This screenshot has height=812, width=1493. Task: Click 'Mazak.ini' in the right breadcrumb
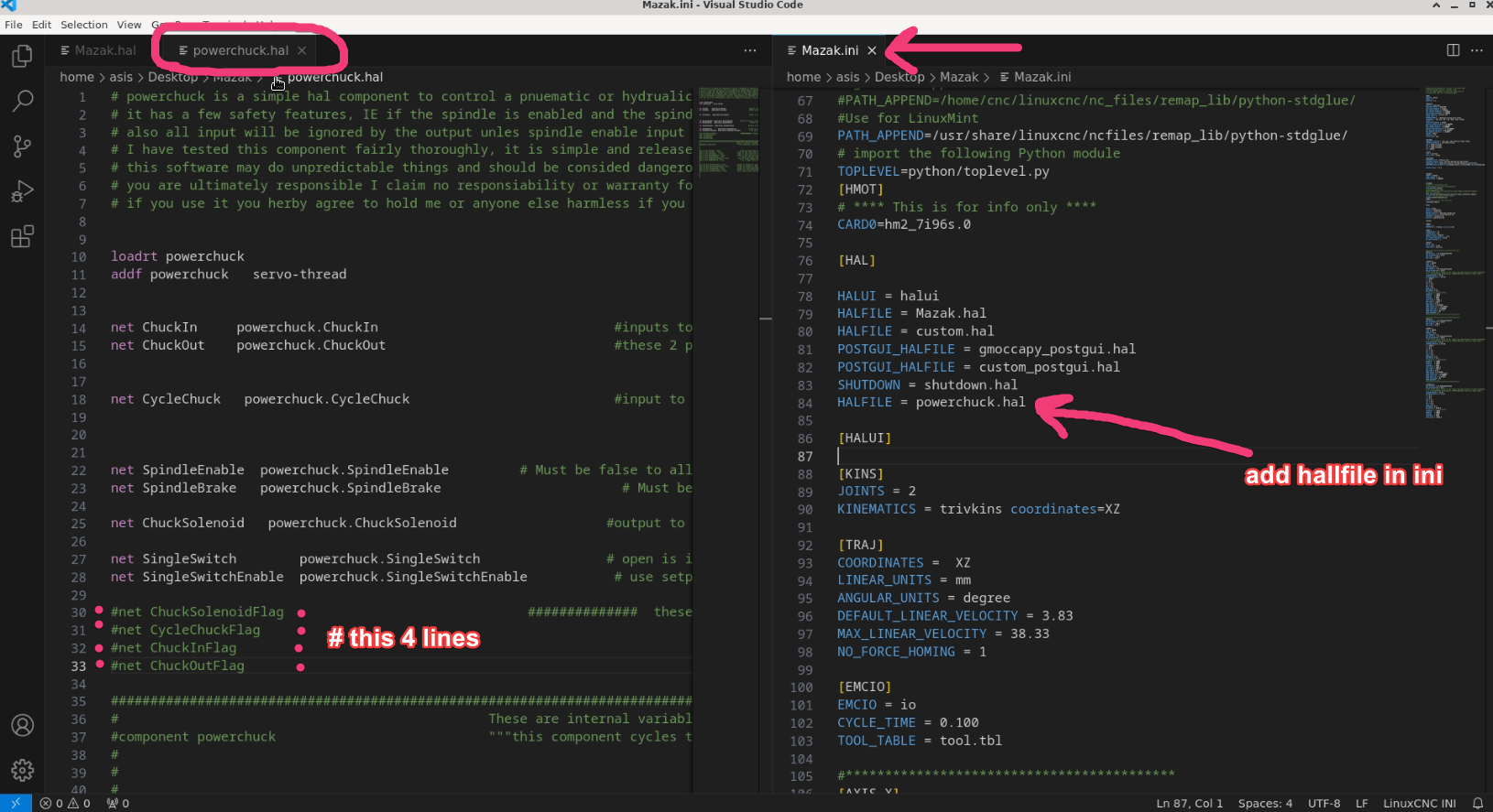pyautogui.click(x=1042, y=77)
